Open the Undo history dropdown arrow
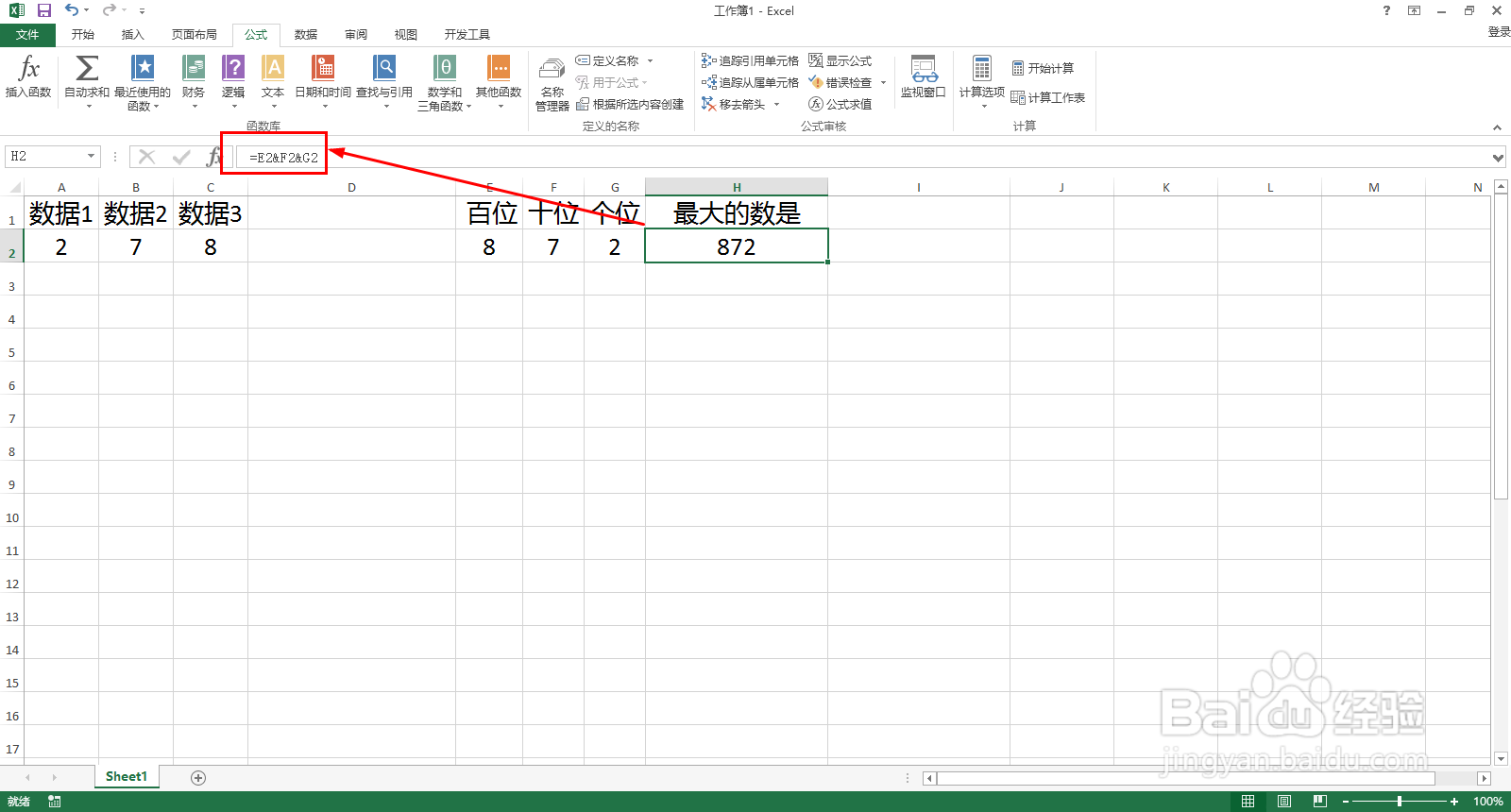 tap(86, 10)
